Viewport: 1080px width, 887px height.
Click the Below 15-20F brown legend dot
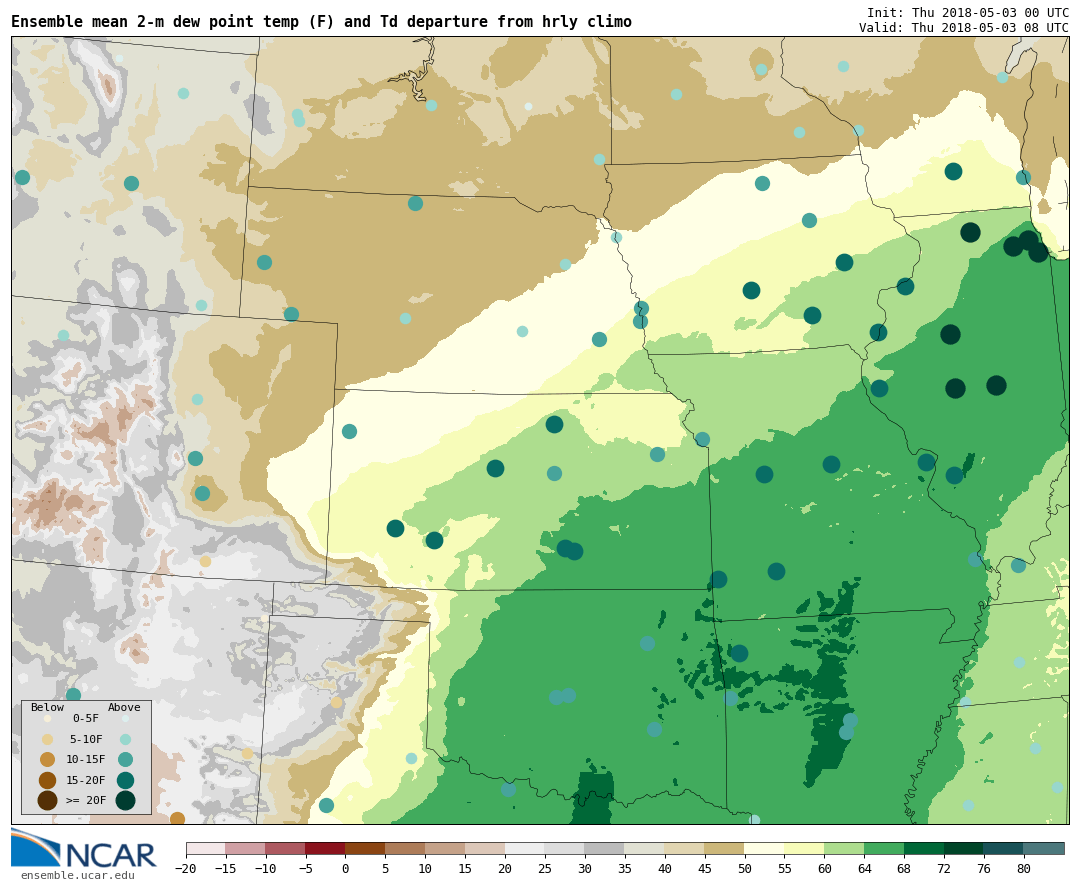[x=47, y=780]
